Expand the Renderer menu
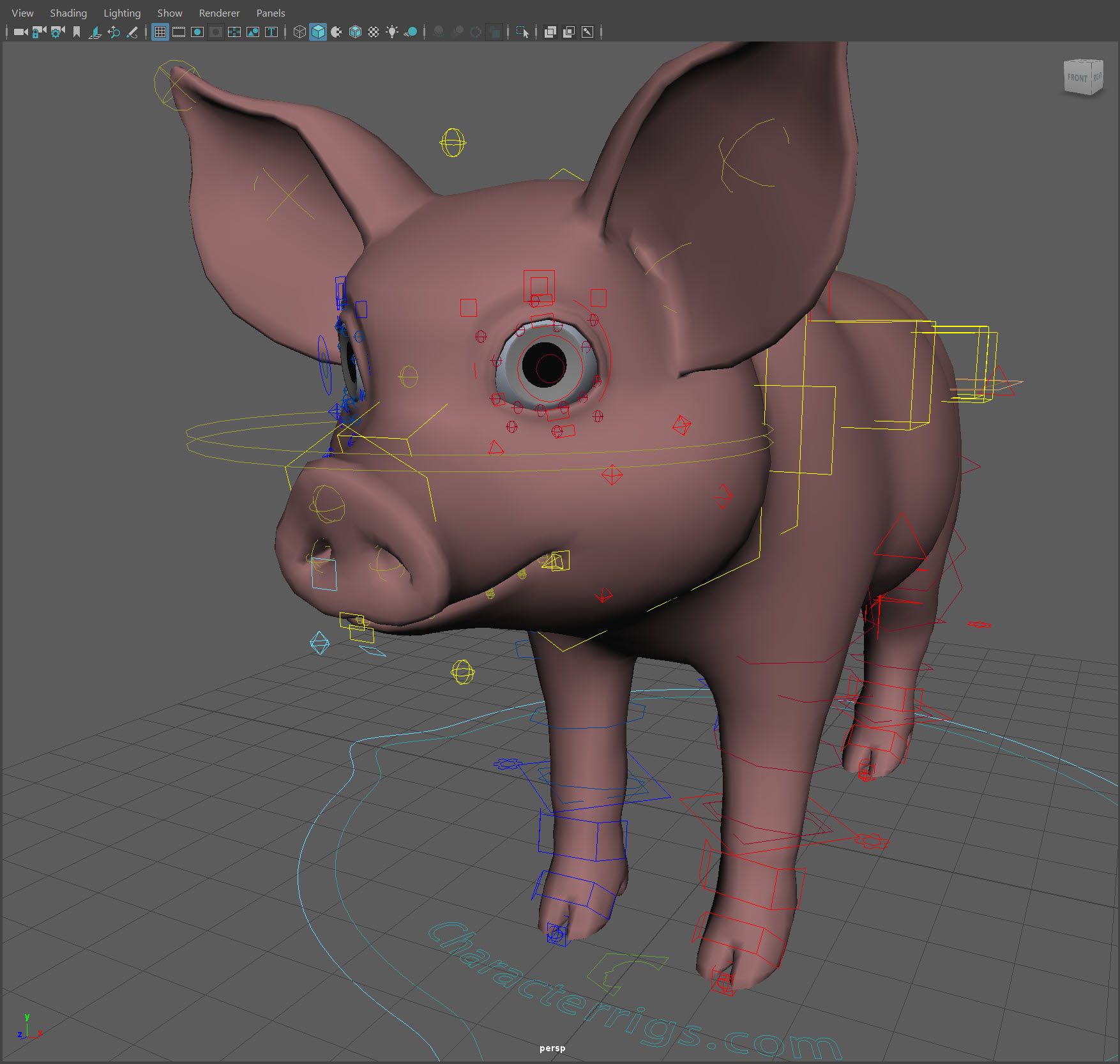The width and height of the screenshot is (1120, 1064). [x=219, y=13]
